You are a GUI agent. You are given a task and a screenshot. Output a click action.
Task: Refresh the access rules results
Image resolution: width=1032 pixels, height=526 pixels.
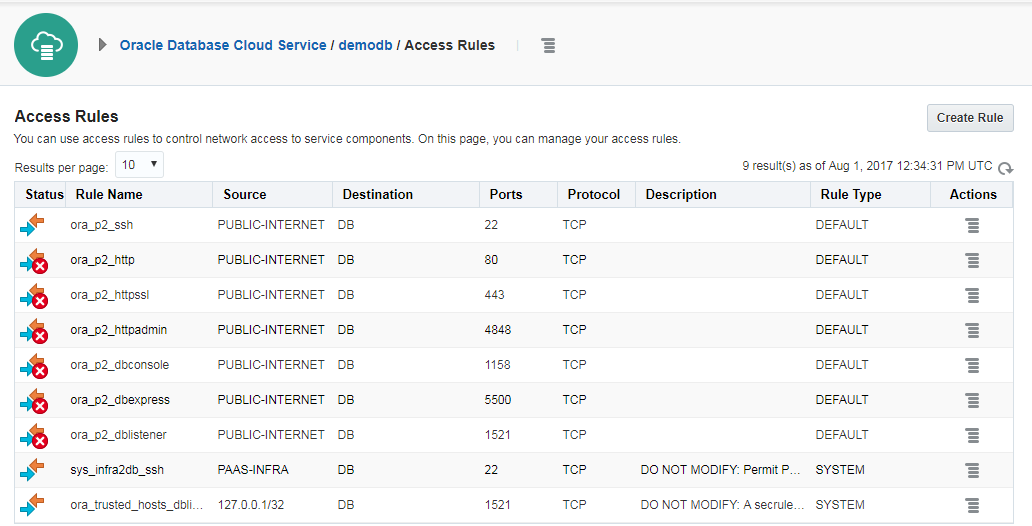click(1005, 168)
